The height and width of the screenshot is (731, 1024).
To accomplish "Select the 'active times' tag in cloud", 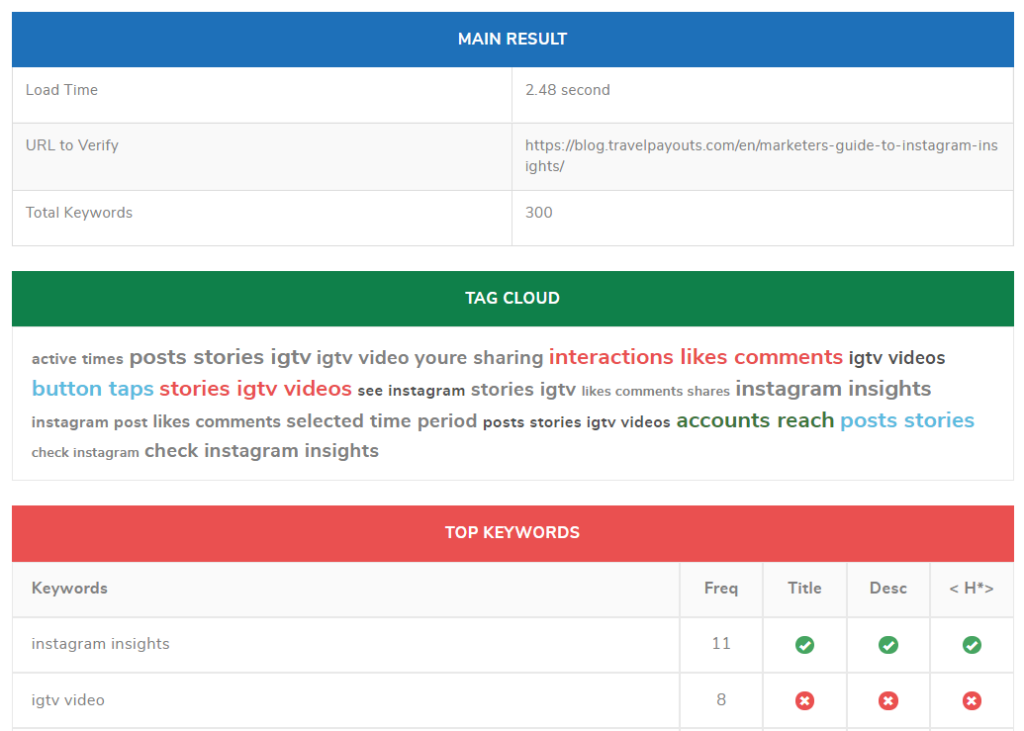I will [x=77, y=359].
